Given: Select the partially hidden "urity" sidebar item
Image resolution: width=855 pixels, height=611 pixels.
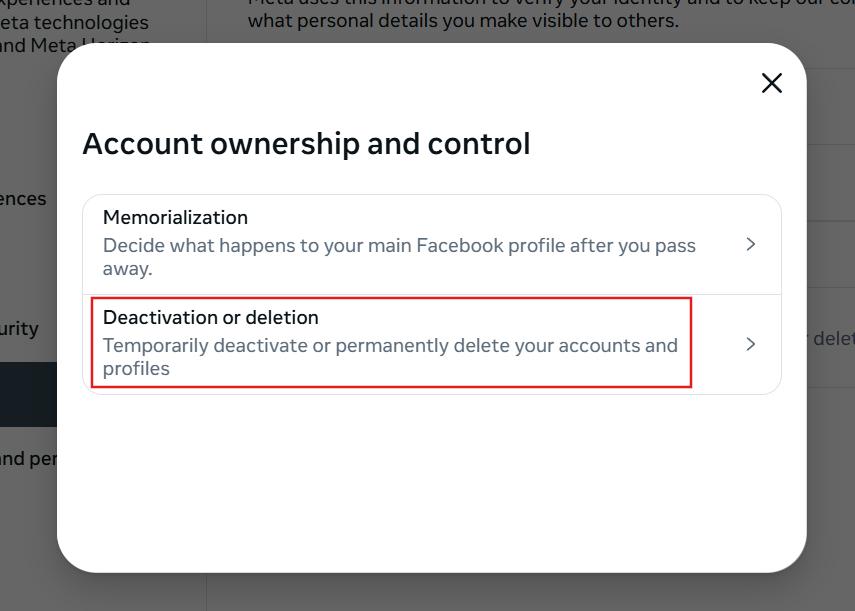Looking at the screenshot, I should (19, 329).
